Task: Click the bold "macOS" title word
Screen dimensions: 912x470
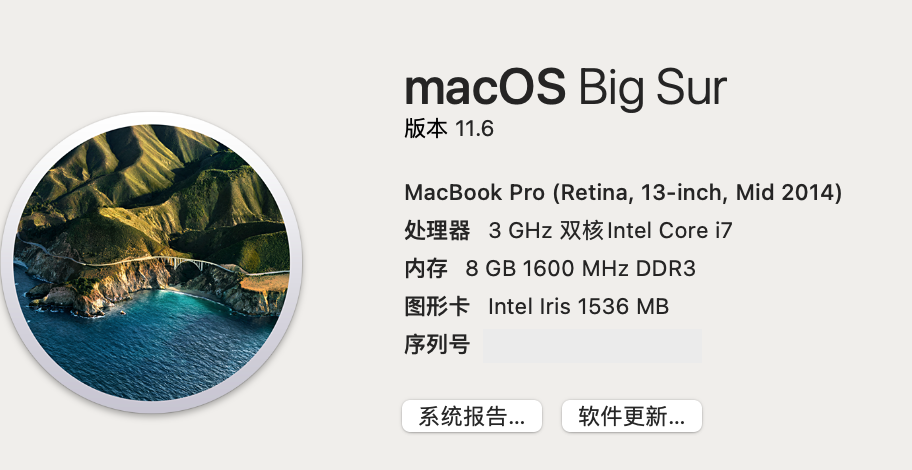Action: tap(486, 88)
